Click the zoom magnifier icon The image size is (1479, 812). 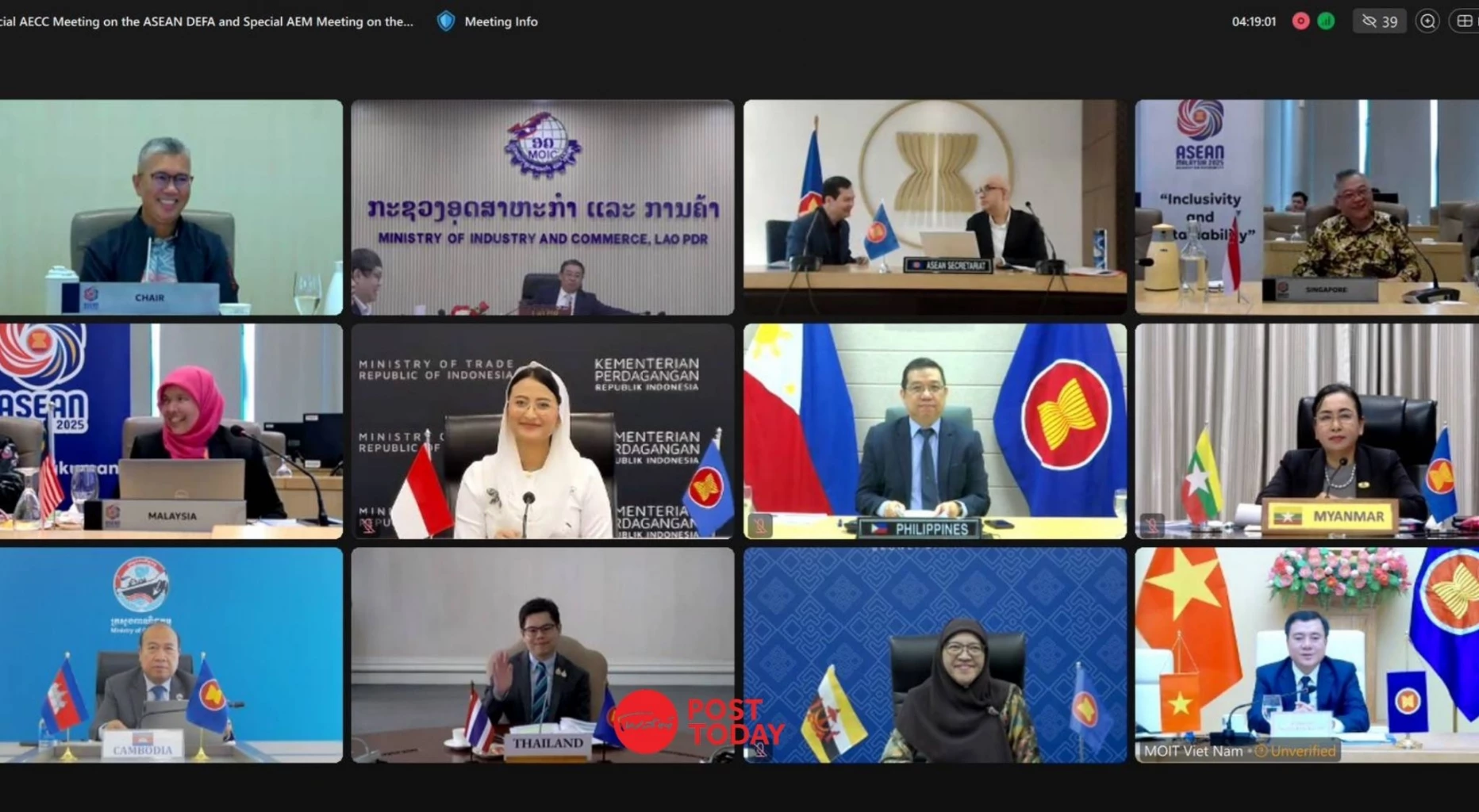[1427, 21]
